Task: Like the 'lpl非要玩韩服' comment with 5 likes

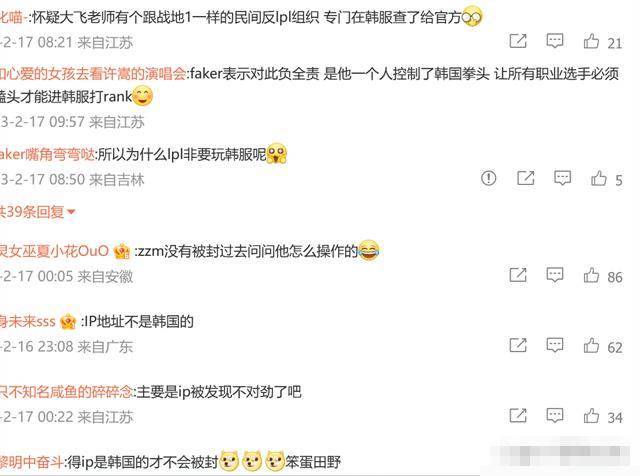Action: 599,178
